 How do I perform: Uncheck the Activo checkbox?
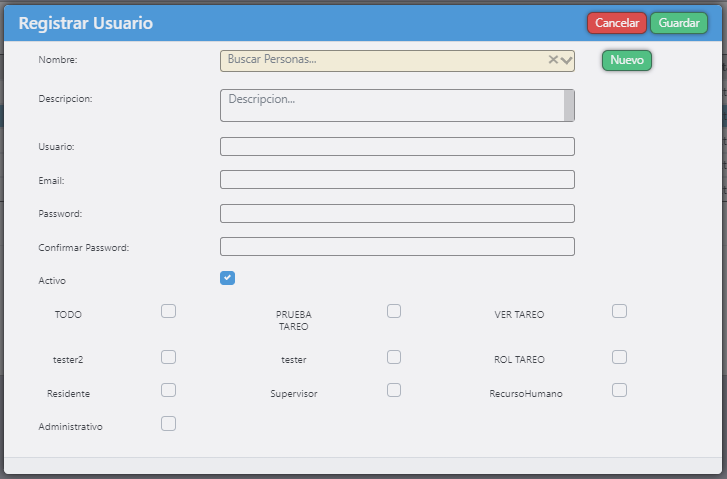(x=227, y=278)
